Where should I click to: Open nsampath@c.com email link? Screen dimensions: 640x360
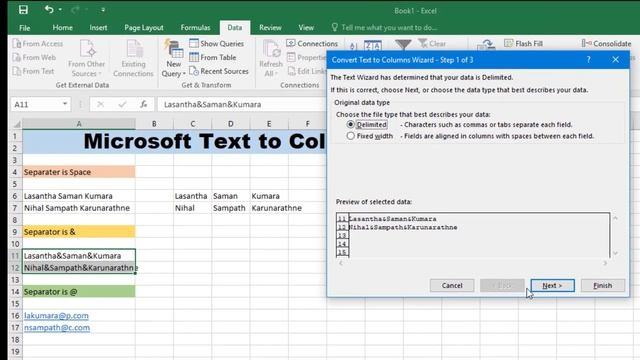point(57,327)
